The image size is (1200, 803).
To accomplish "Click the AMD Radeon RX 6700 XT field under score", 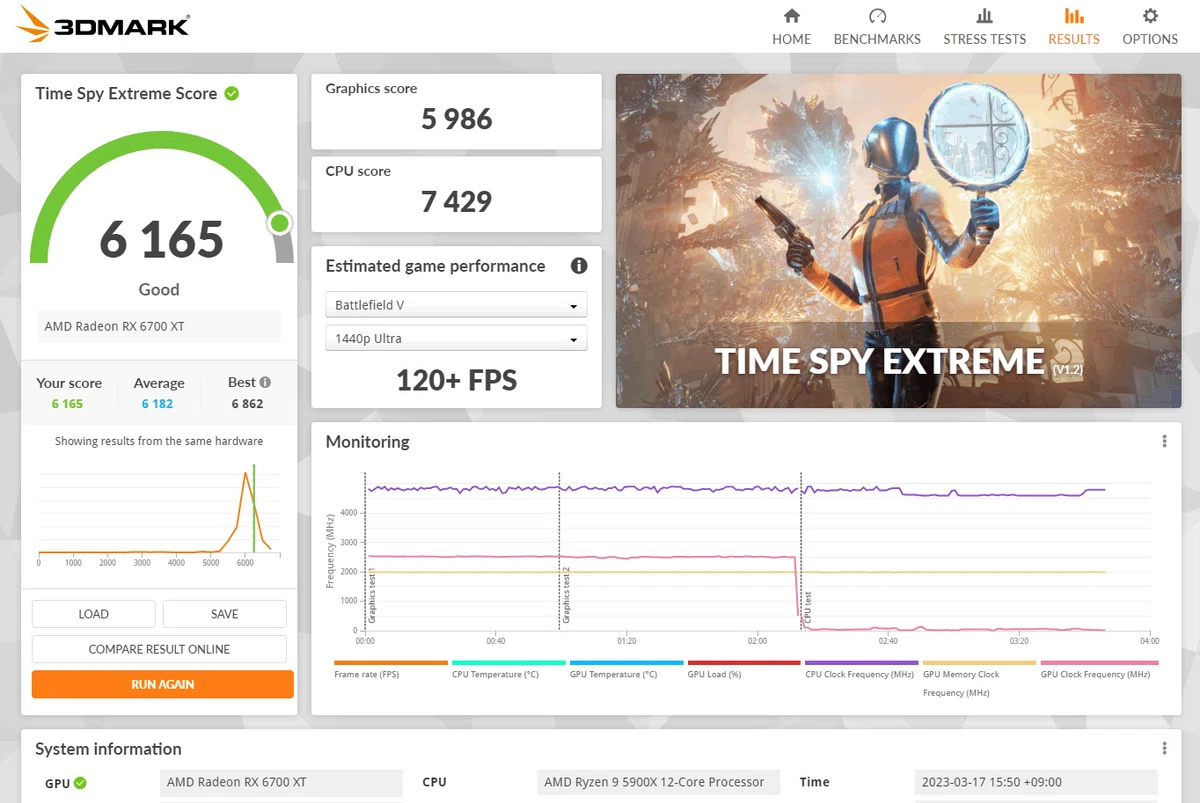I will [160, 326].
